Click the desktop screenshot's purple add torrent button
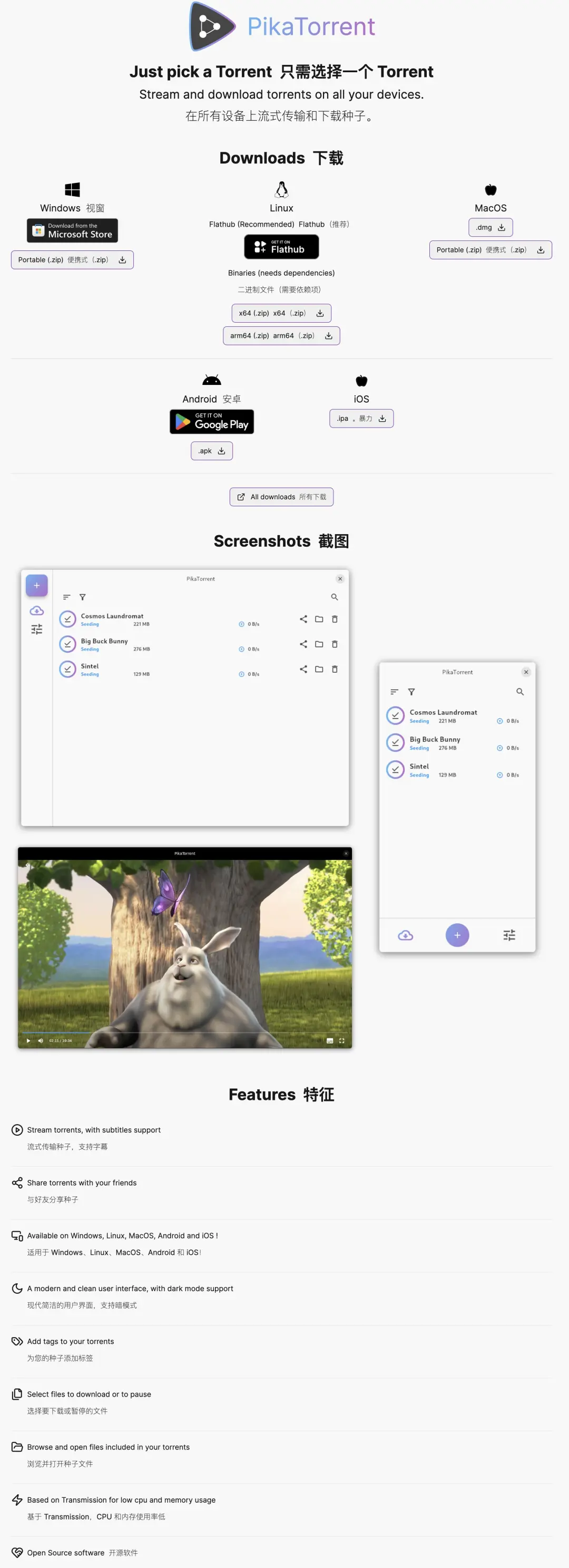Viewport: 569px width, 1568px height. (36, 586)
